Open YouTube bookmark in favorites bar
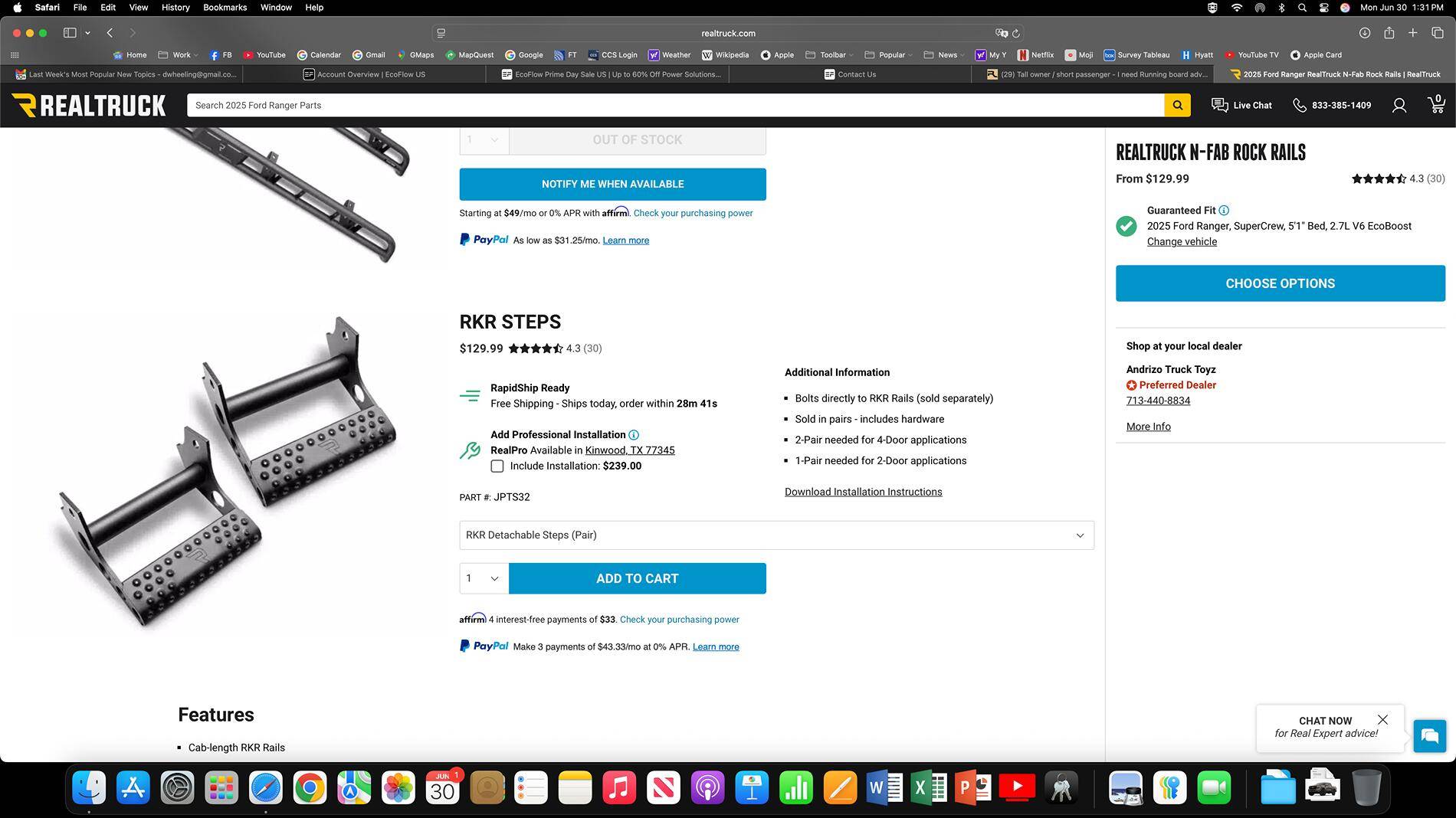 [264, 55]
